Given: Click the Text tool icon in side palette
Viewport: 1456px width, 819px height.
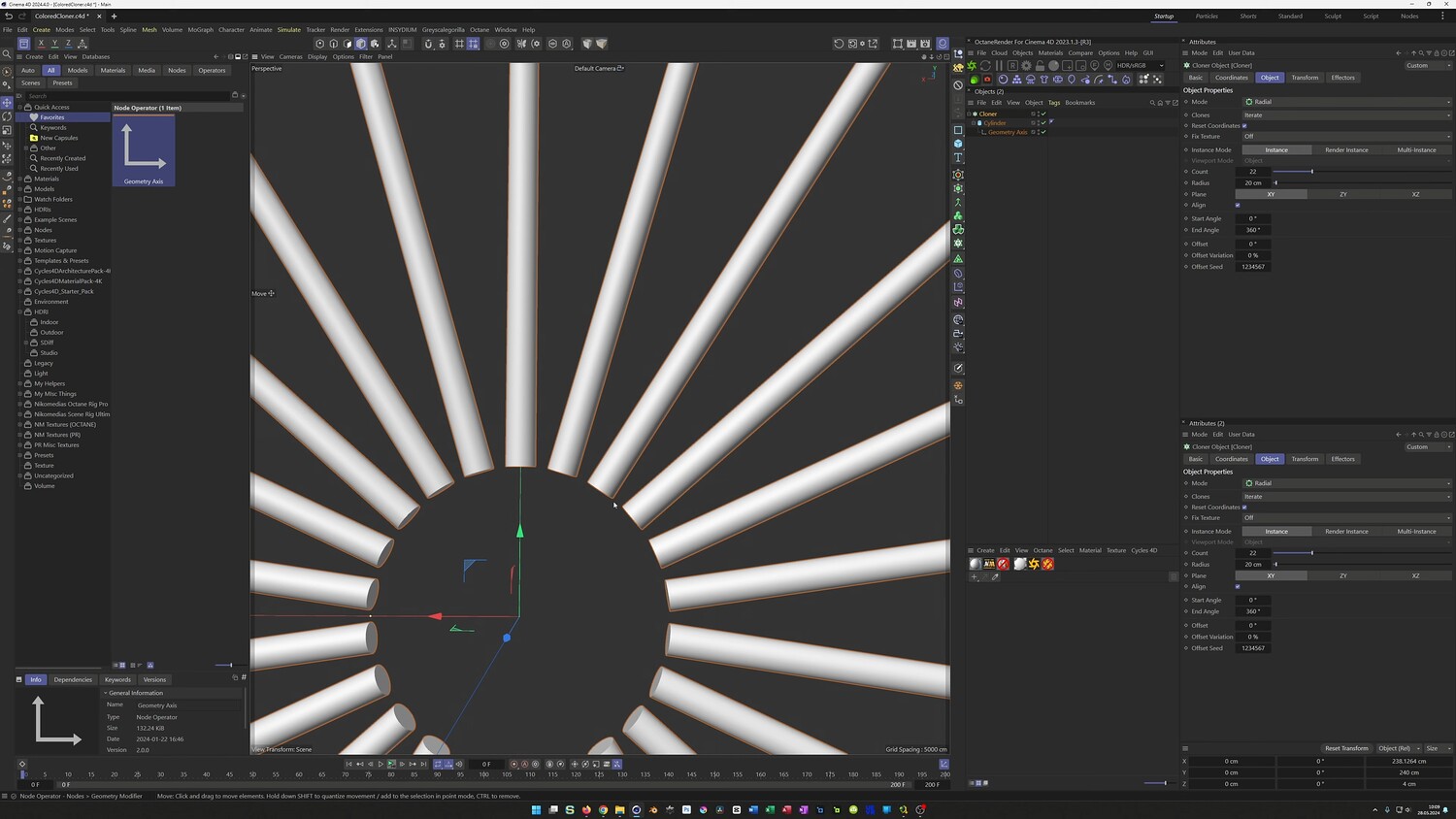Looking at the screenshot, I should tap(958, 157).
